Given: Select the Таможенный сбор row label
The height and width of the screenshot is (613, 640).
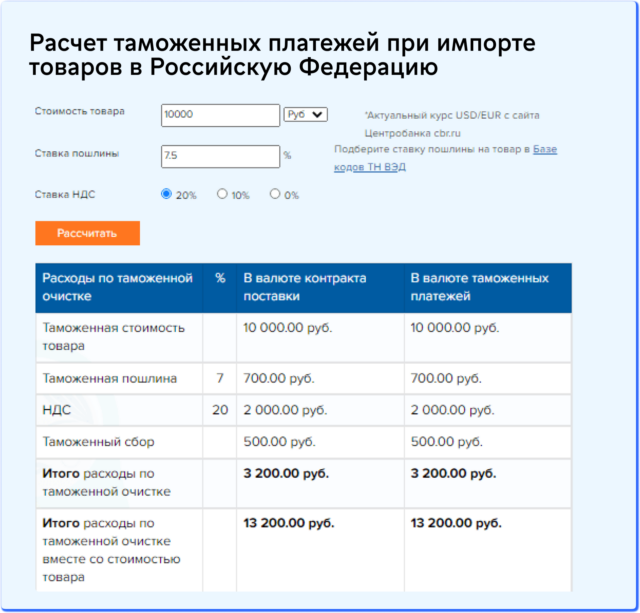Looking at the screenshot, I should coord(99,441).
